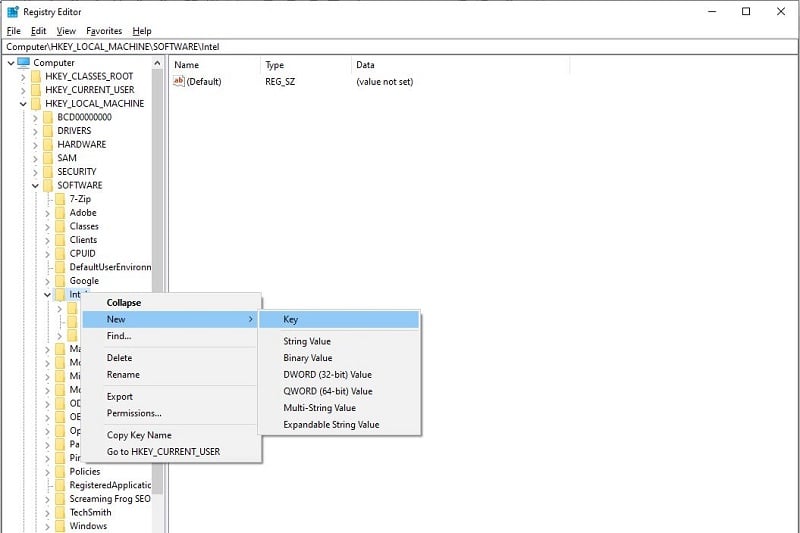The width and height of the screenshot is (800, 533).
Task: Click the Registry Editor app icon in title bar
Action: [x=13, y=11]
